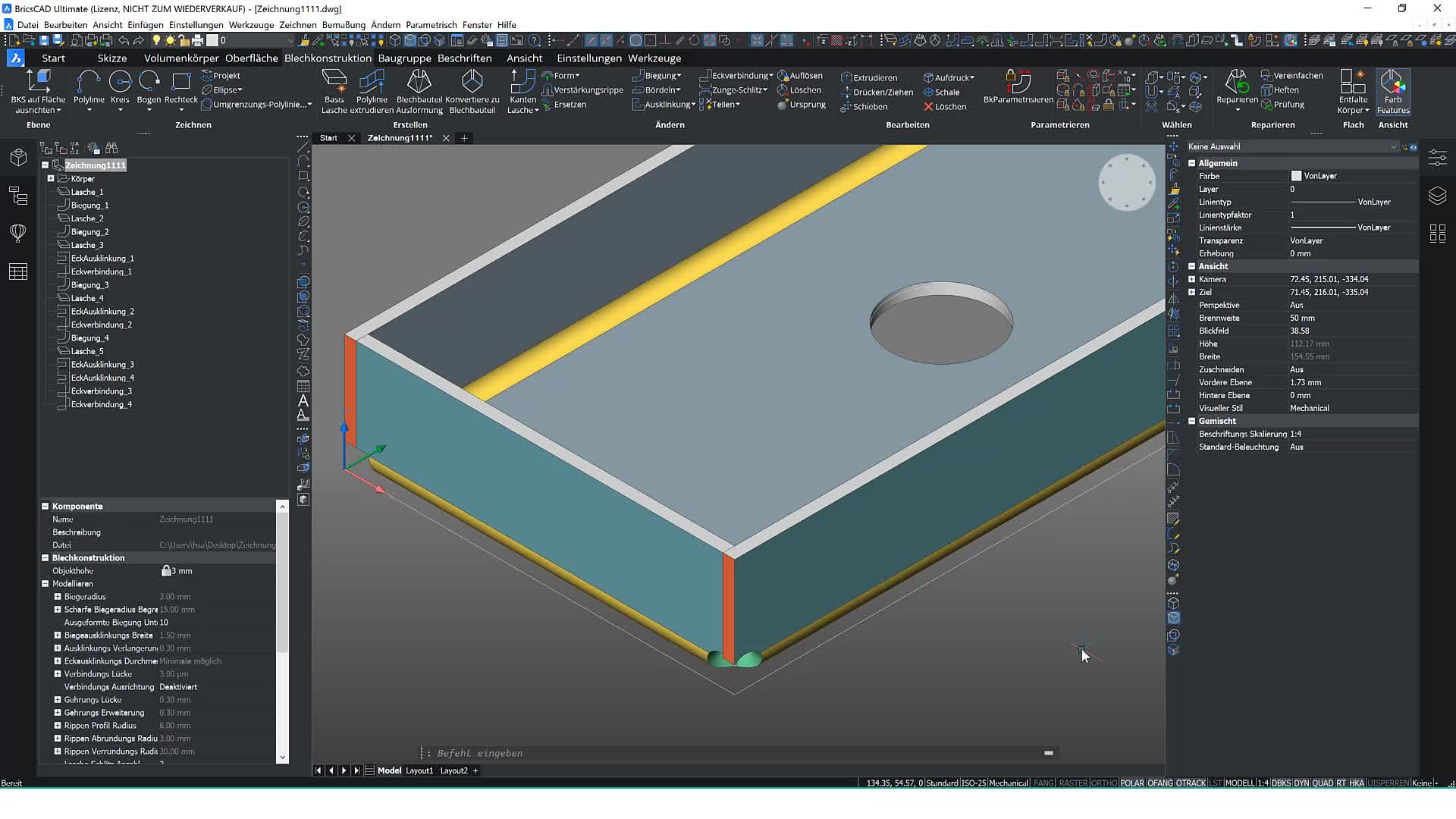Open the Layers panel icon on right sidebar

[x=1437, y=196]
